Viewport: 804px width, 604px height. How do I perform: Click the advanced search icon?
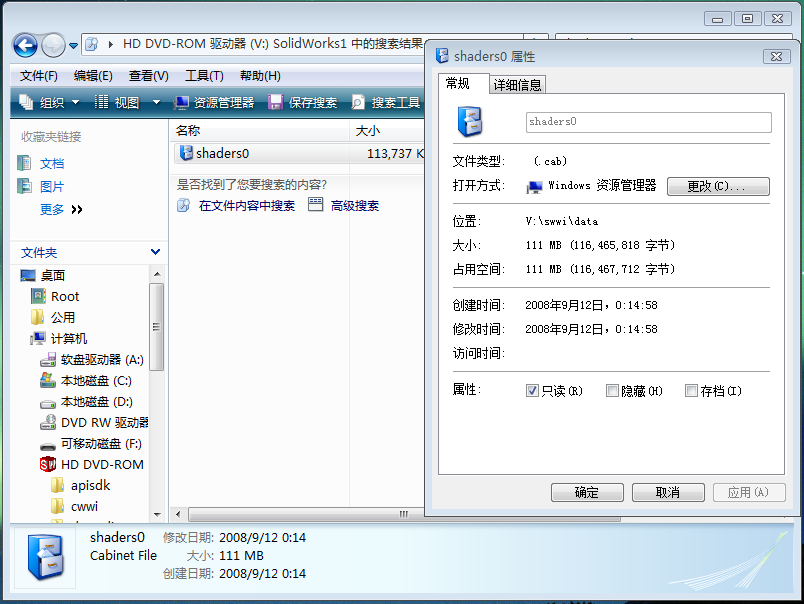315,205
